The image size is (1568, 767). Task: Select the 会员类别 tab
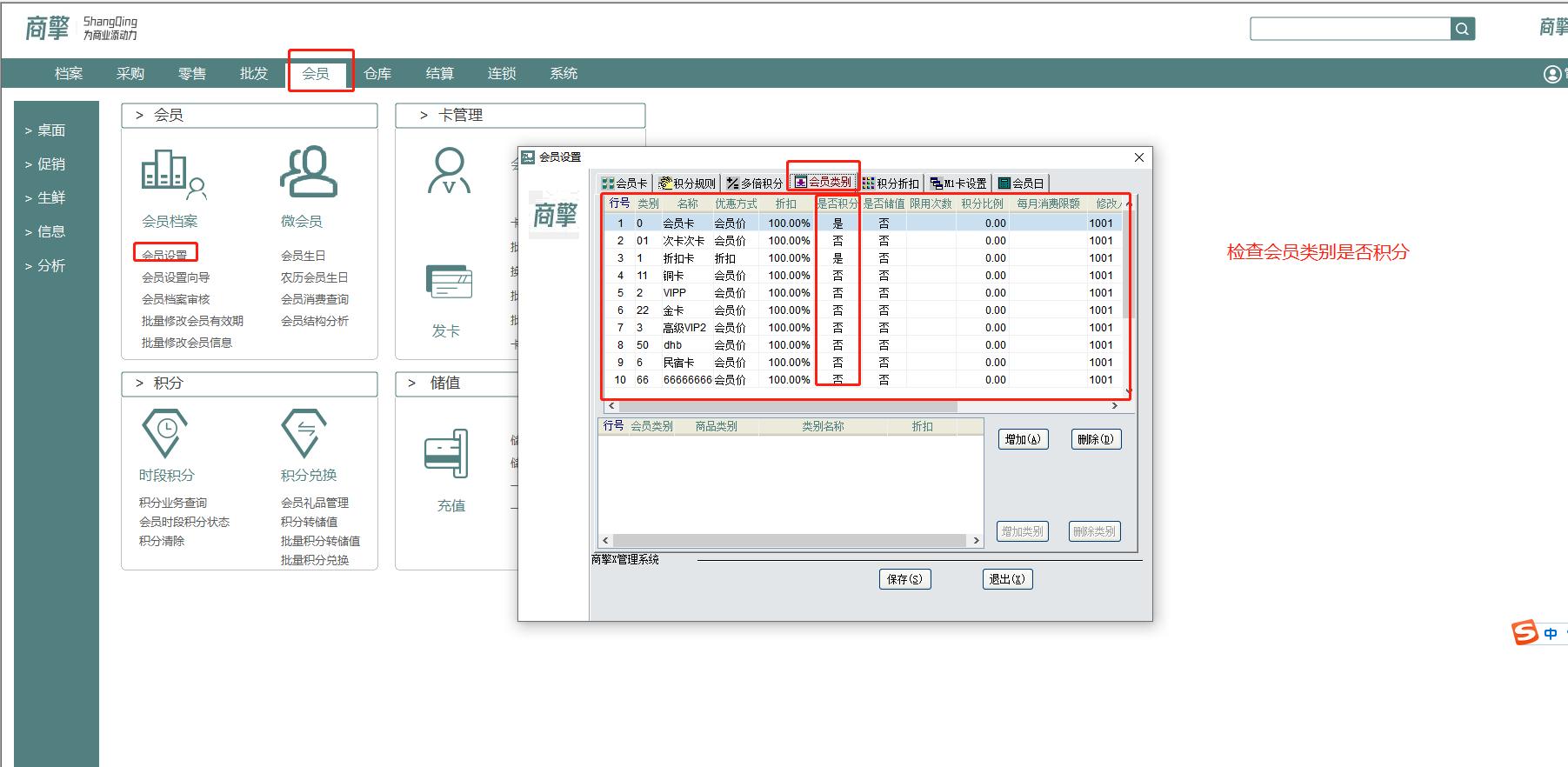pos(823,182)
